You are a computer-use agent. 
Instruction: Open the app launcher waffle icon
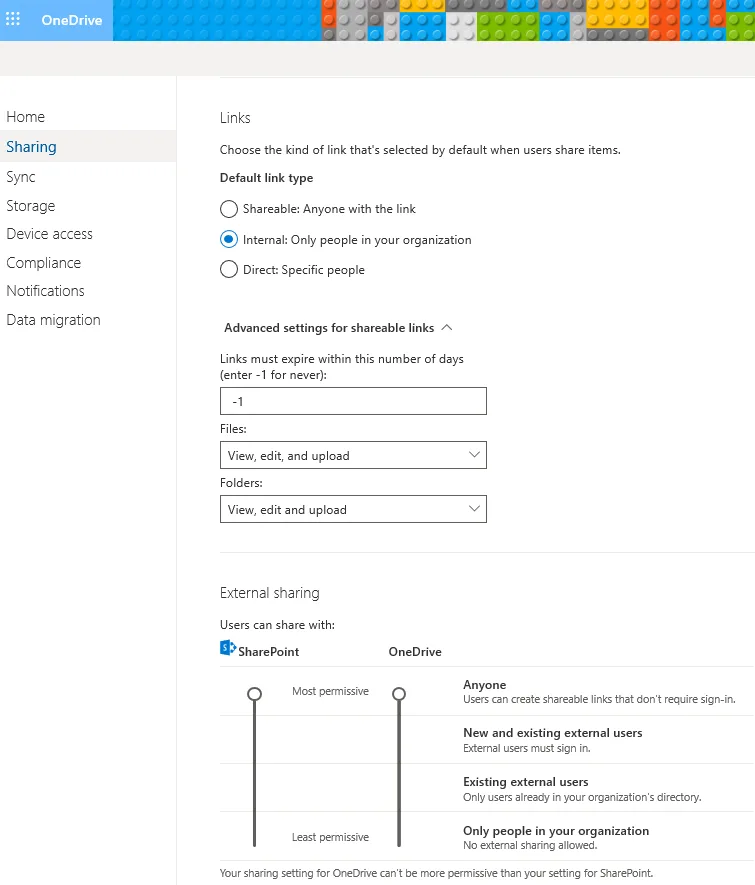tap(13, 19)
